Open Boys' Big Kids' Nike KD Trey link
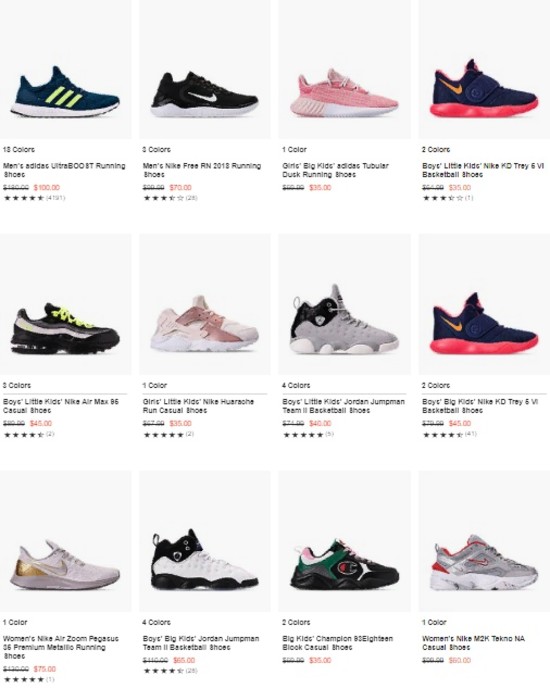The height and width of the screenshot is (688, 550). [480, 406]
